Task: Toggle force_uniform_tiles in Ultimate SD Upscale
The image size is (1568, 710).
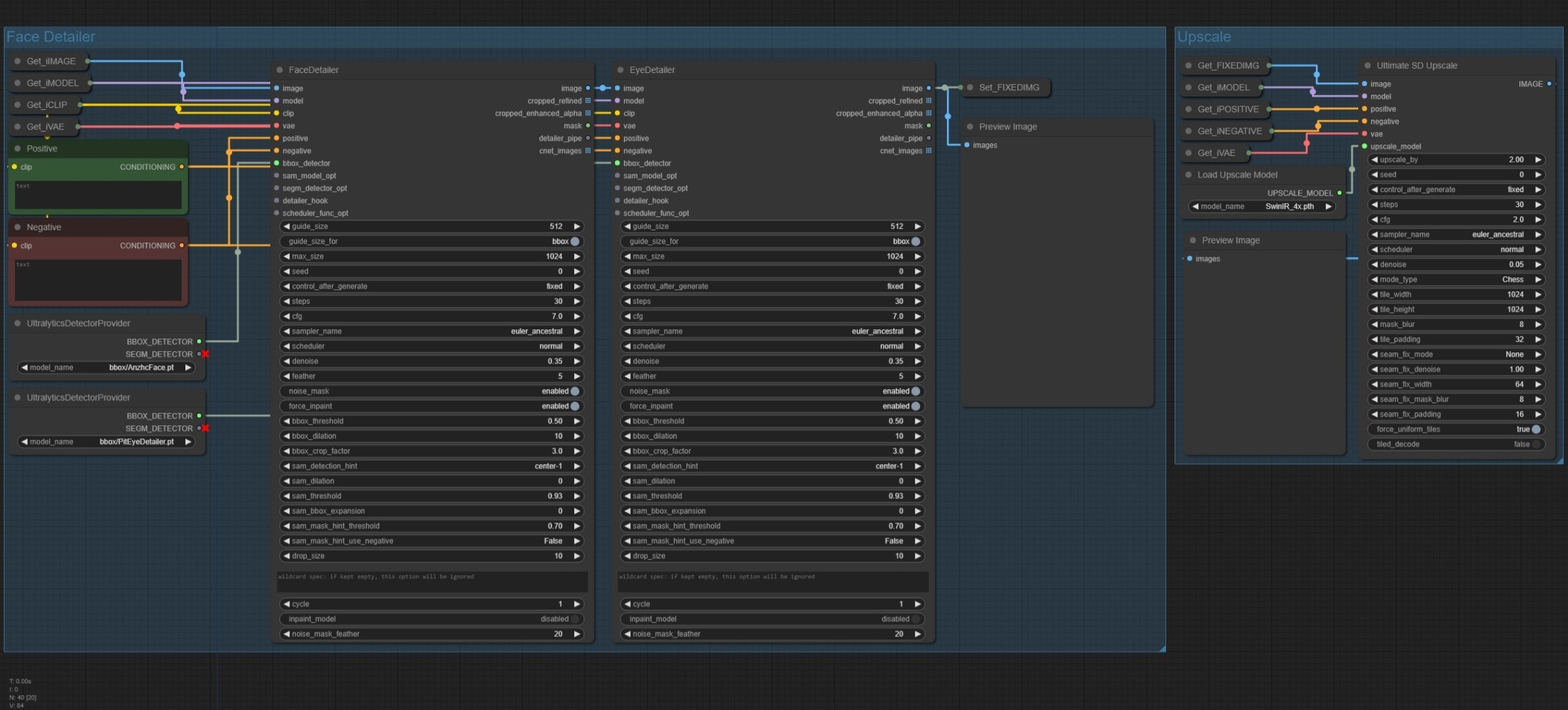Action: tap(1536, 429)
